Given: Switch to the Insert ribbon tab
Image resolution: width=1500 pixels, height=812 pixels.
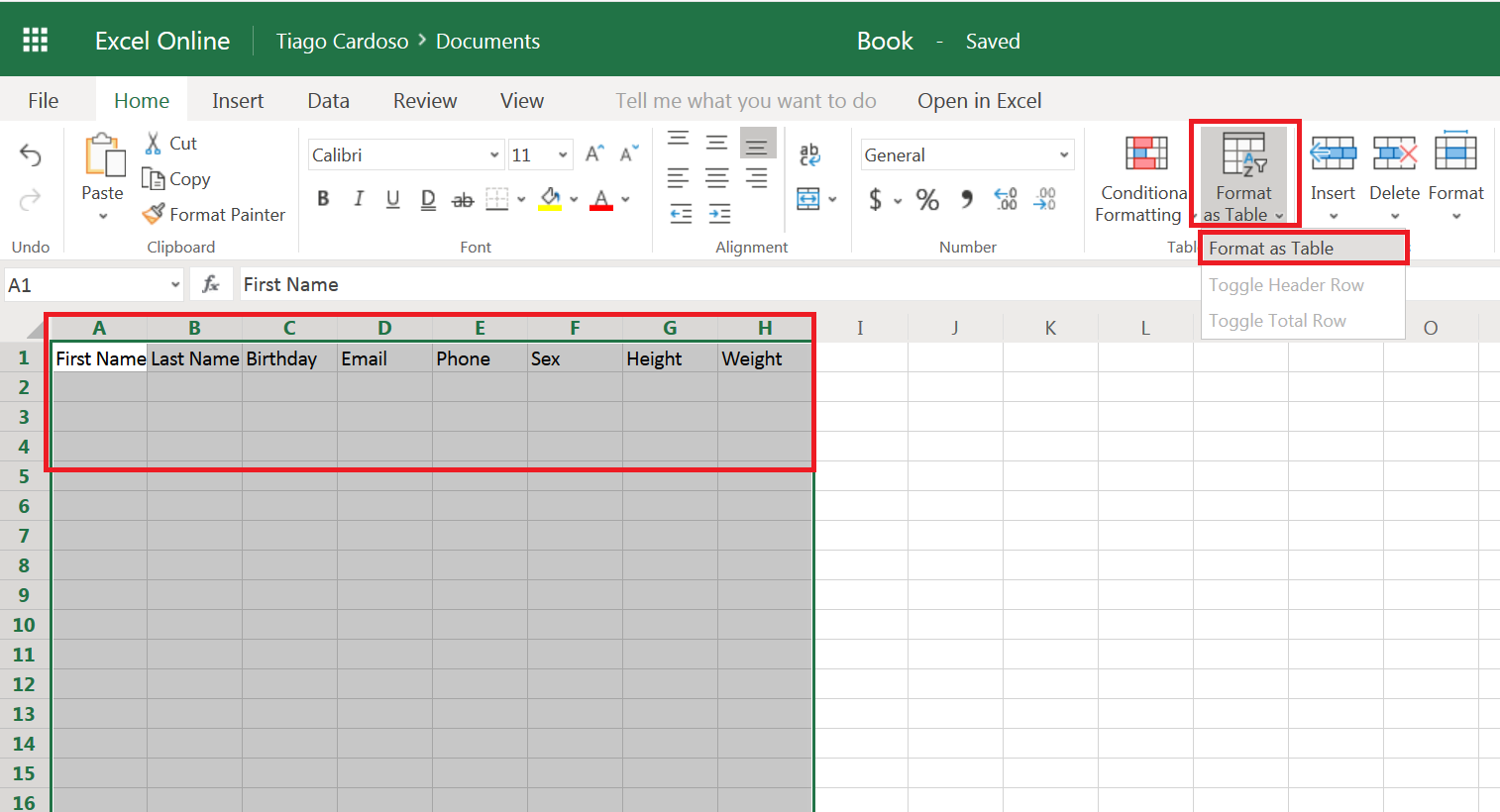Looking at the screenshot, I should coord(238,101).
